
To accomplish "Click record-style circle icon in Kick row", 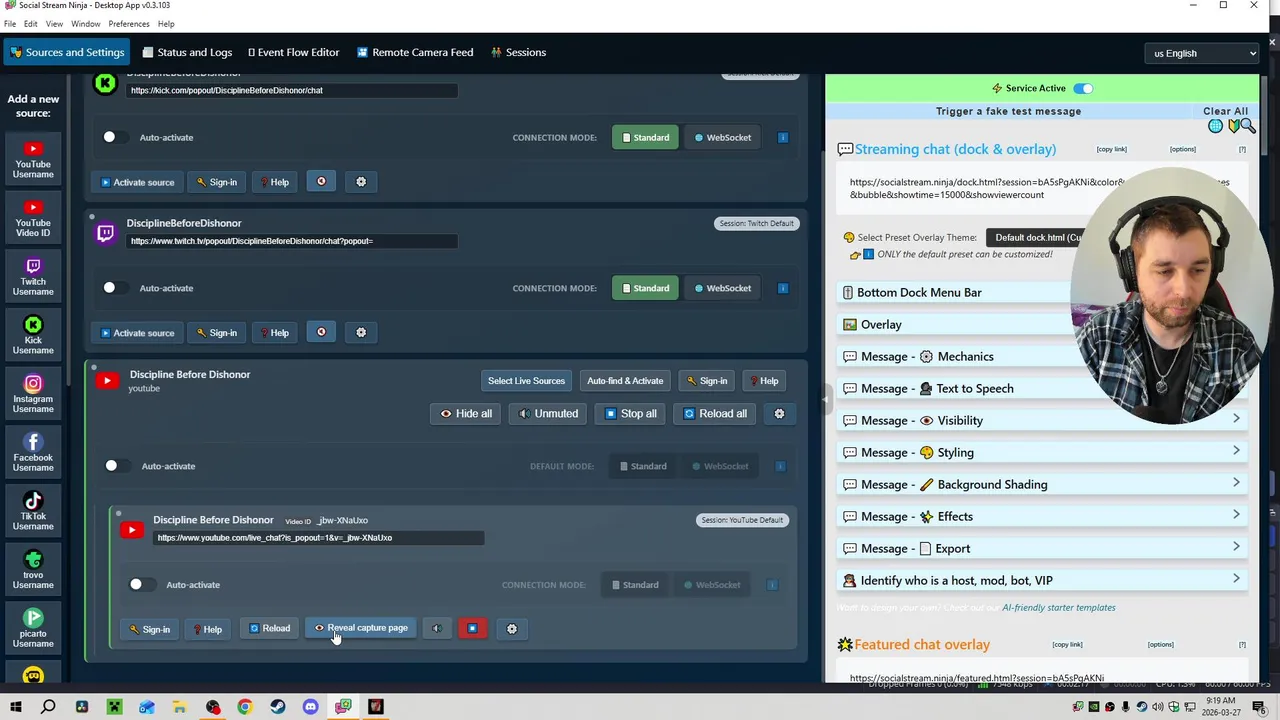I will coord(321,182).
